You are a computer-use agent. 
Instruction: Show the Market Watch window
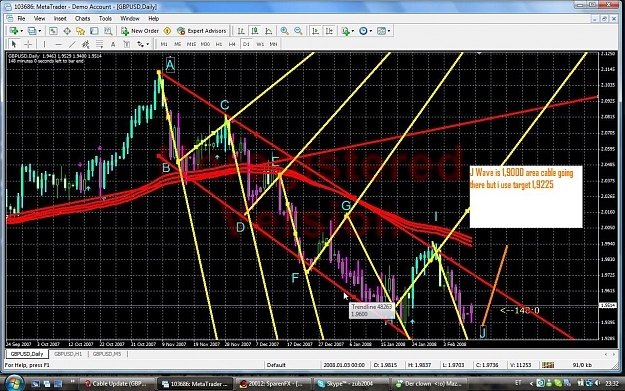pyautogui.click(x=53, y=31)
